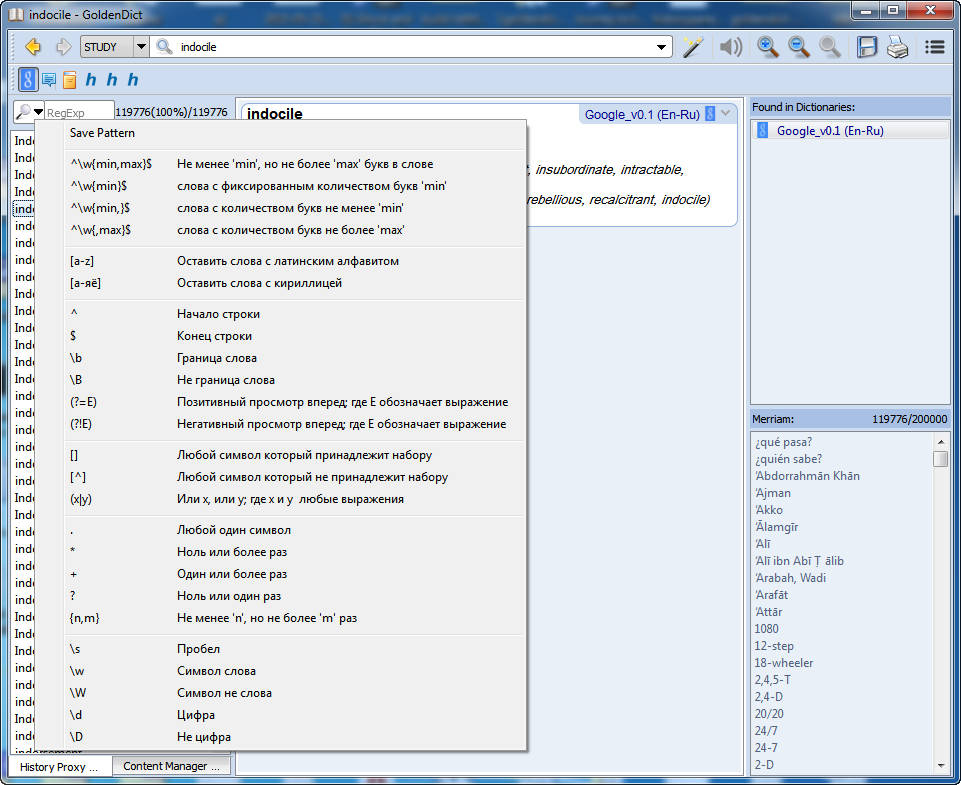Click the third blue 'h' dictionary icon

coord(132,80)
